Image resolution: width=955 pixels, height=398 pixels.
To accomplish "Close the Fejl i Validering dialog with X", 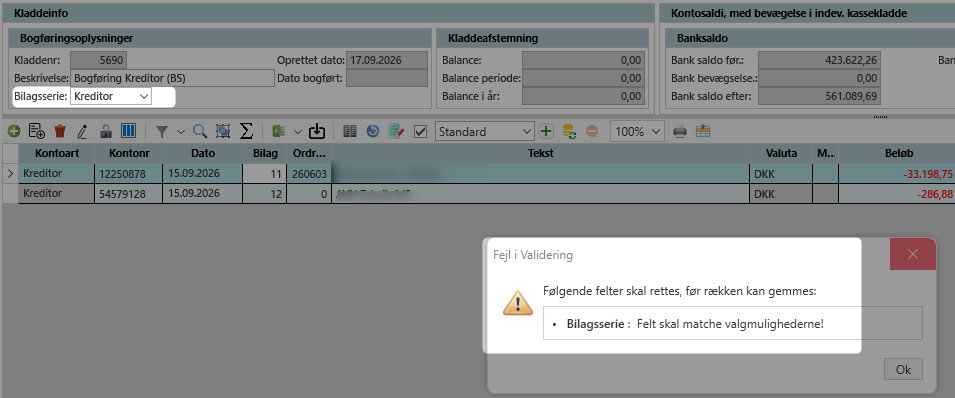I will point(912,254).
